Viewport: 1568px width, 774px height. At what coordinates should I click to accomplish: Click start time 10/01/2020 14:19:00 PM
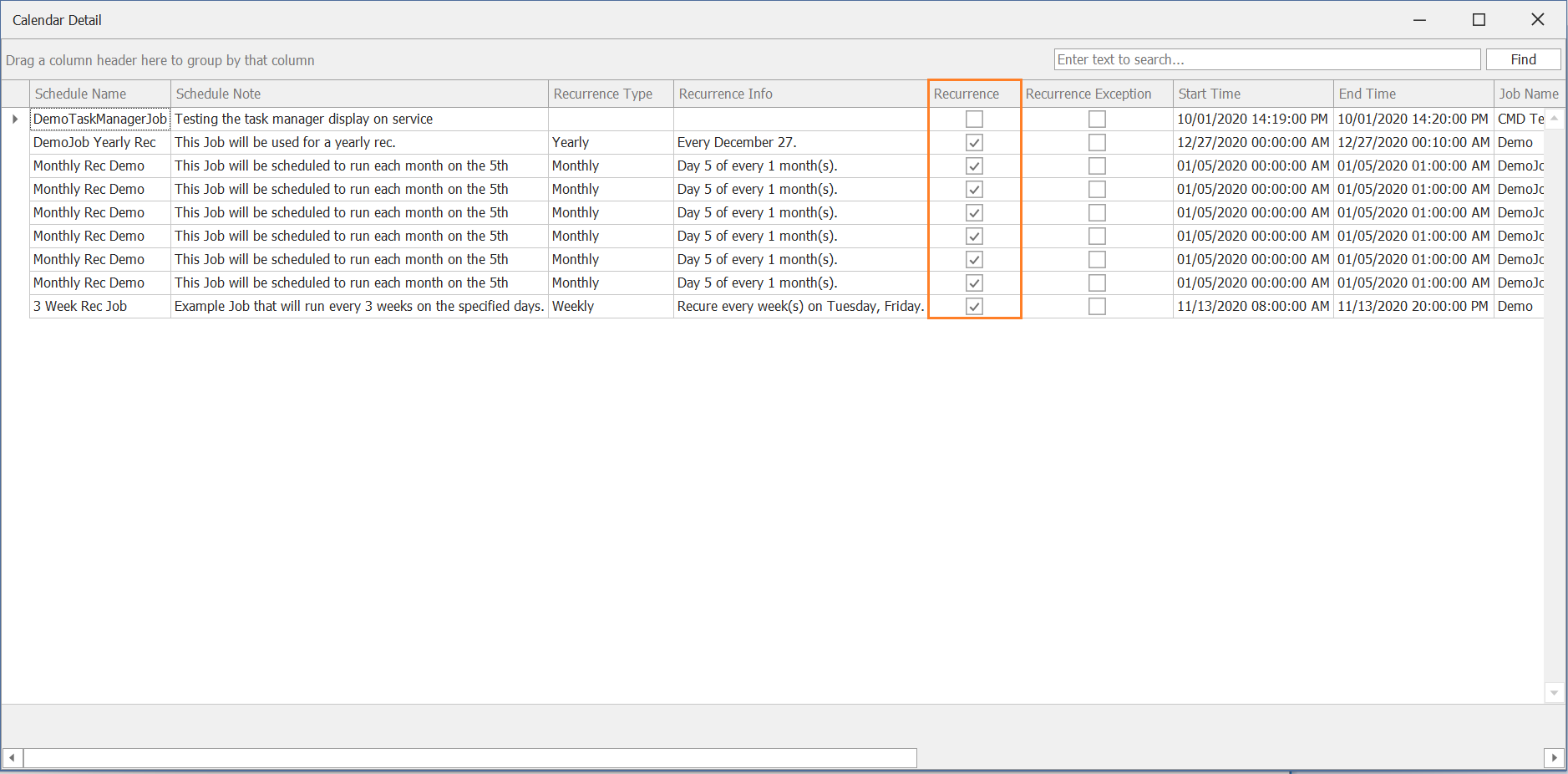1253,120
